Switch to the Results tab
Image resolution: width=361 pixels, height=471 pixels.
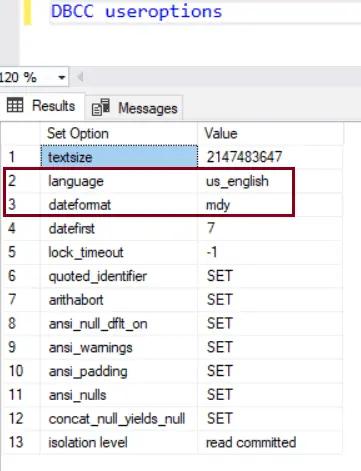coord(42,106)
